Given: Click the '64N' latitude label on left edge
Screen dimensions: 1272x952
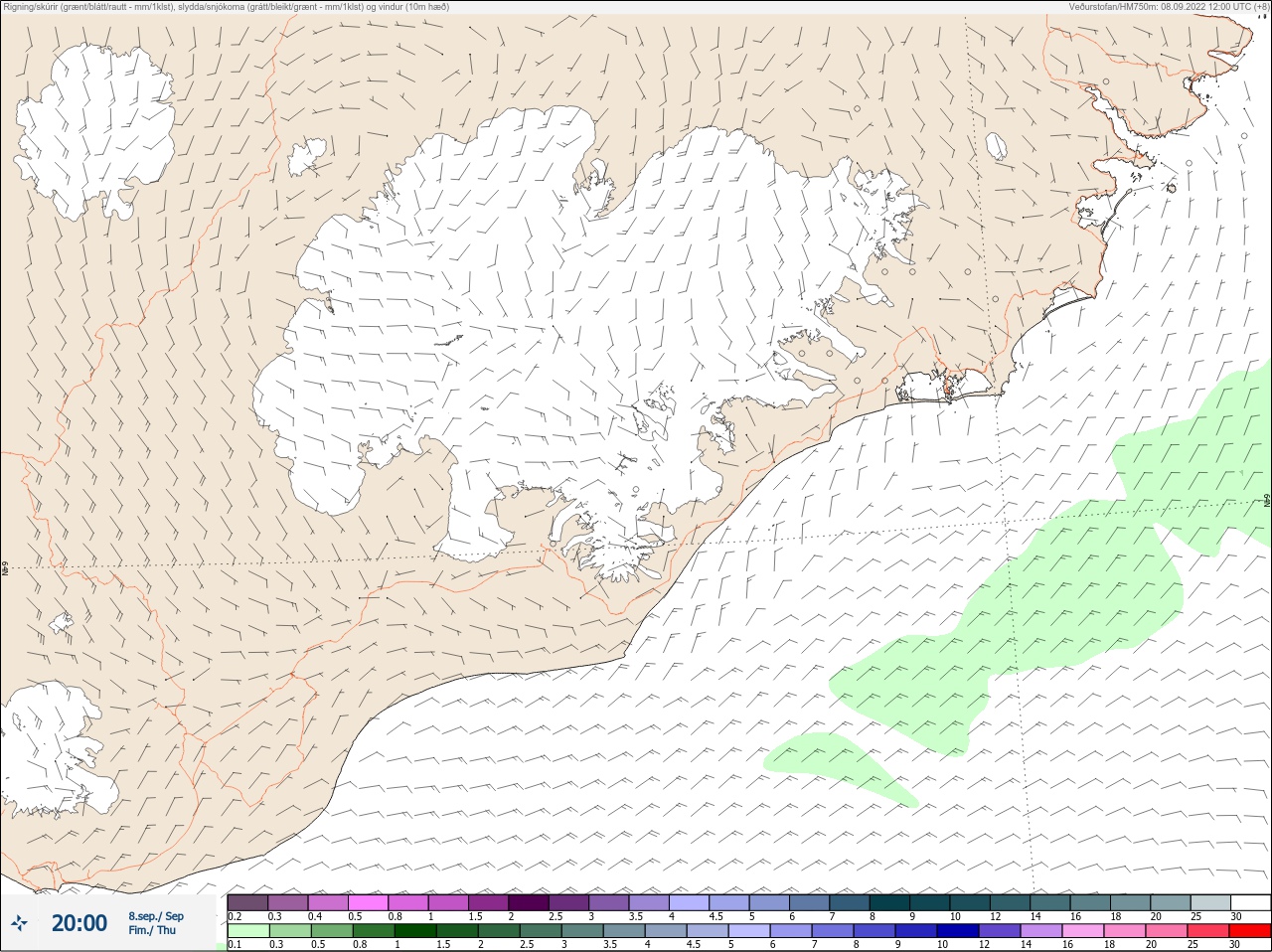Looking at the screenshot, I should 5,570.
